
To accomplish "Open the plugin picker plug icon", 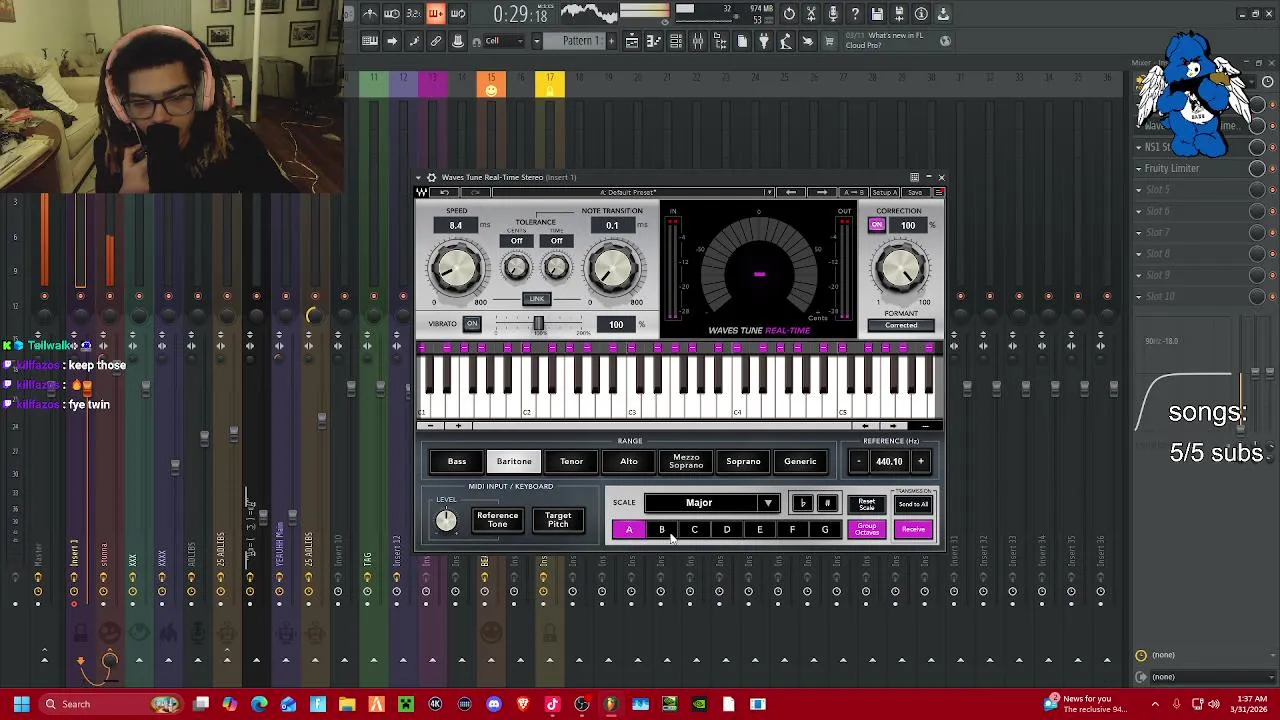I will pyautogui.click(x=764, y=41).
